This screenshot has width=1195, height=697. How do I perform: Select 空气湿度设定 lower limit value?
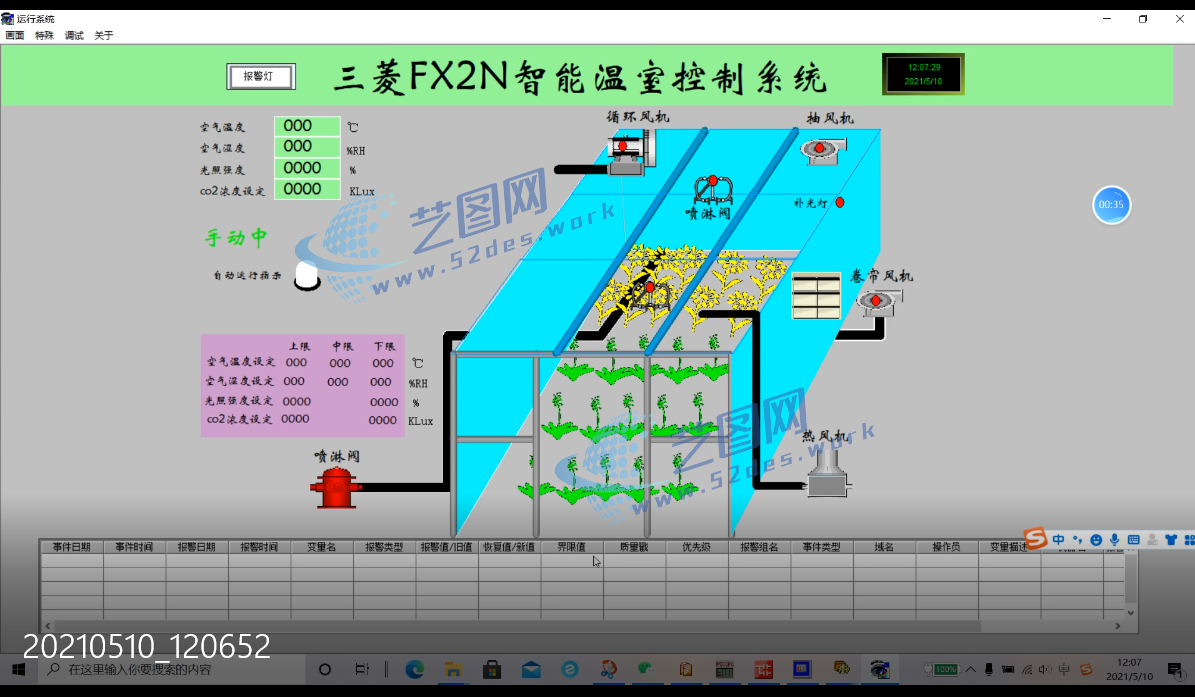(x=381, y=382)
